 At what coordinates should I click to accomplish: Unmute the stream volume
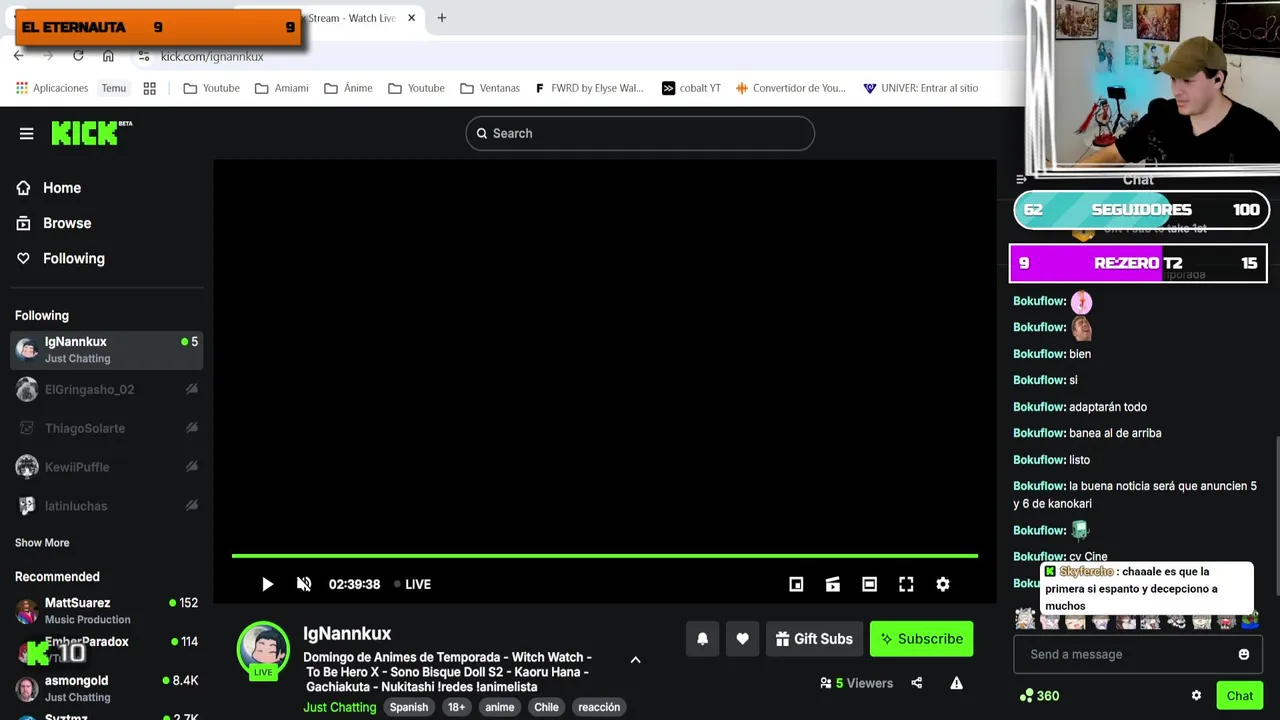(304, 584)
